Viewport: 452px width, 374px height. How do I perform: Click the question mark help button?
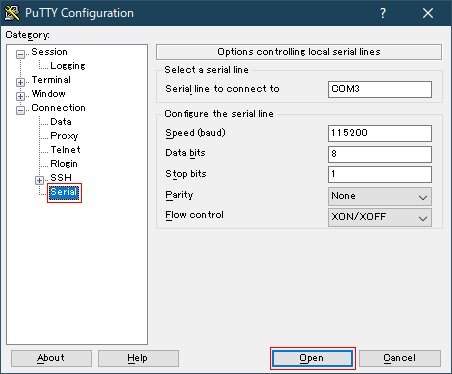click(x=383, y=13)
